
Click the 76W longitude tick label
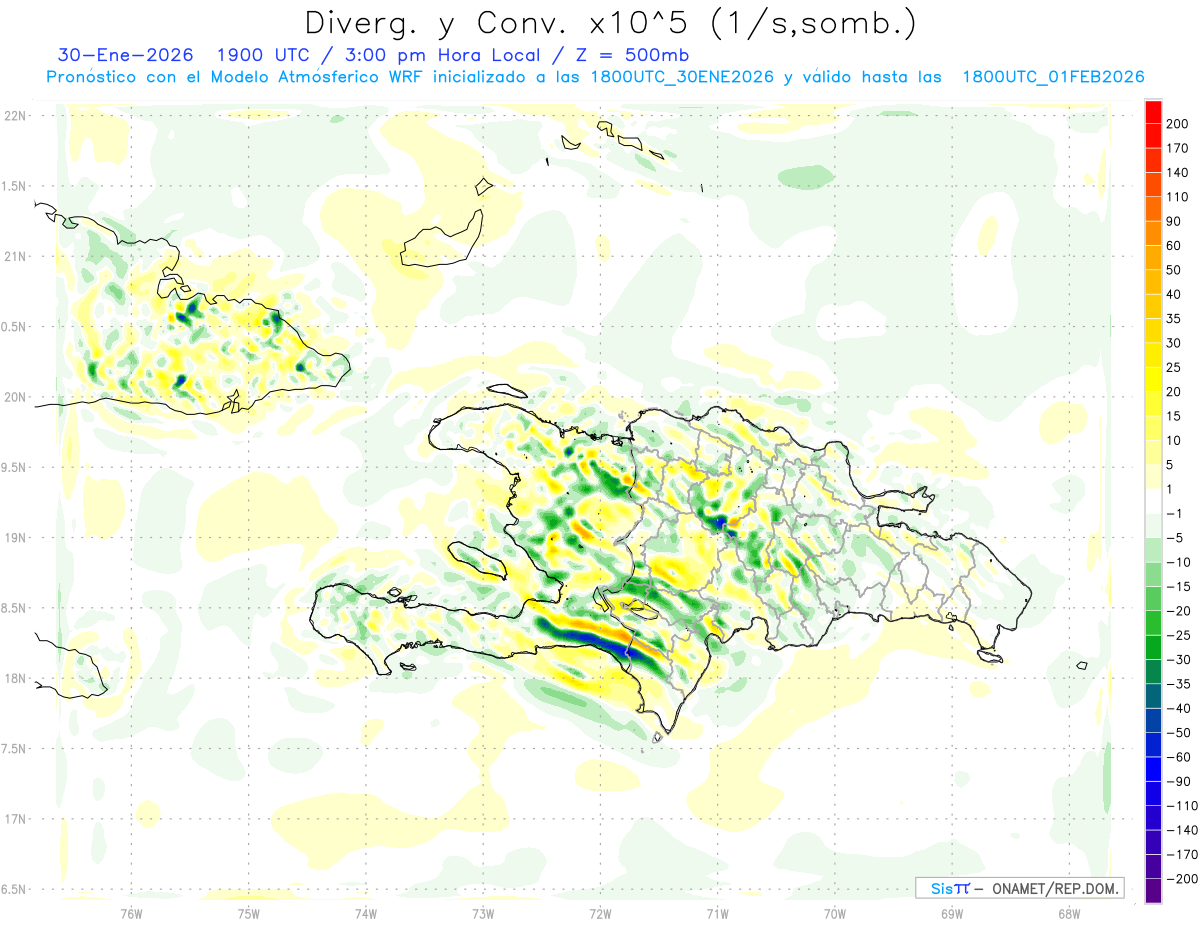click(x=131, y=914)
